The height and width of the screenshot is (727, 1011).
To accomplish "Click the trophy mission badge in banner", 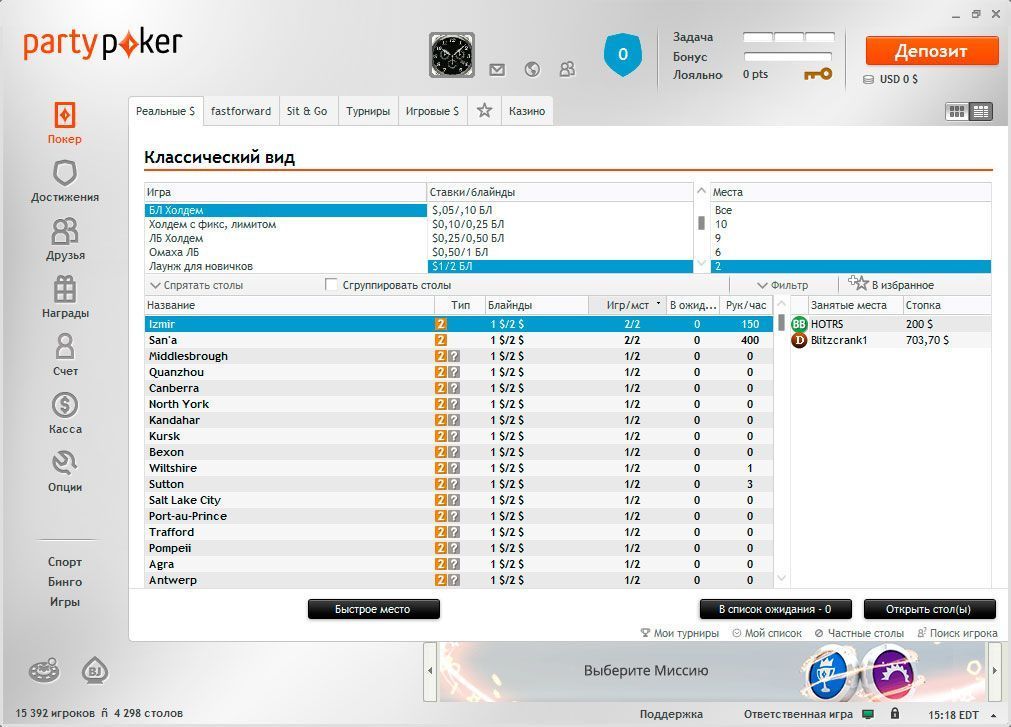I will pyautogui.click(x=830, y=674).
